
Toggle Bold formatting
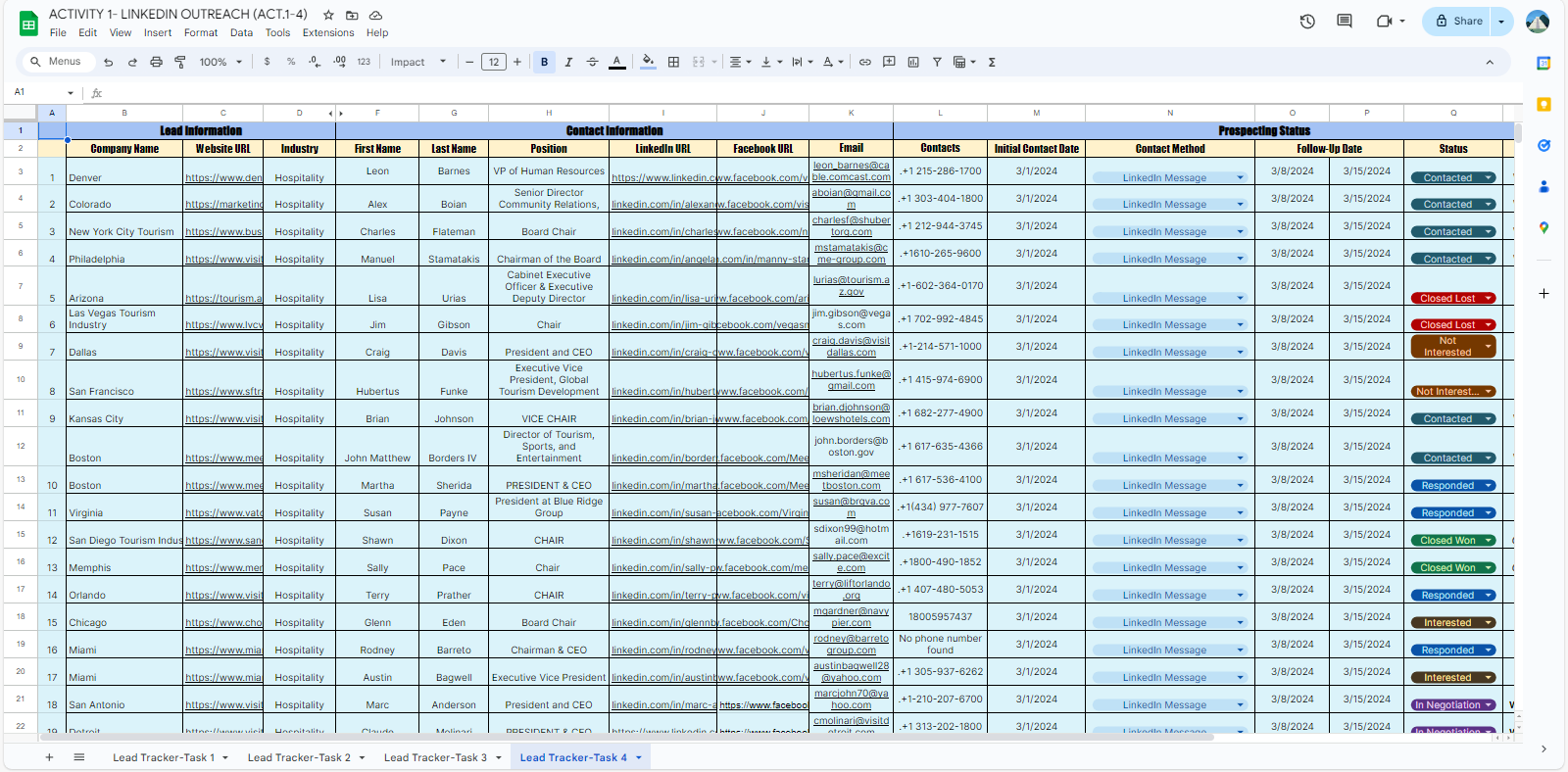click(x=545, y=62)
